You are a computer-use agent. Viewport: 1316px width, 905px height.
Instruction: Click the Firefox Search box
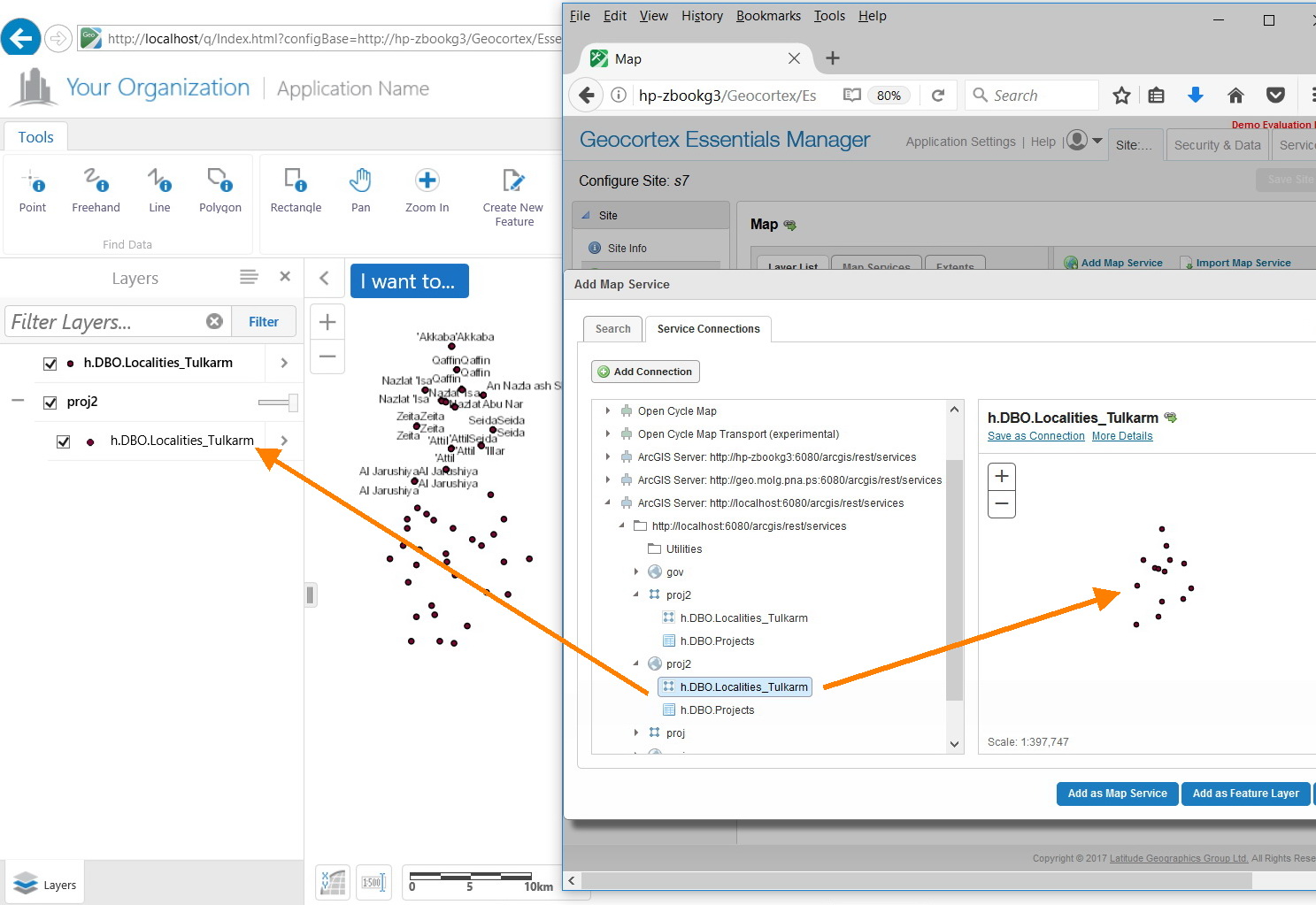(x=1032, y=96)
